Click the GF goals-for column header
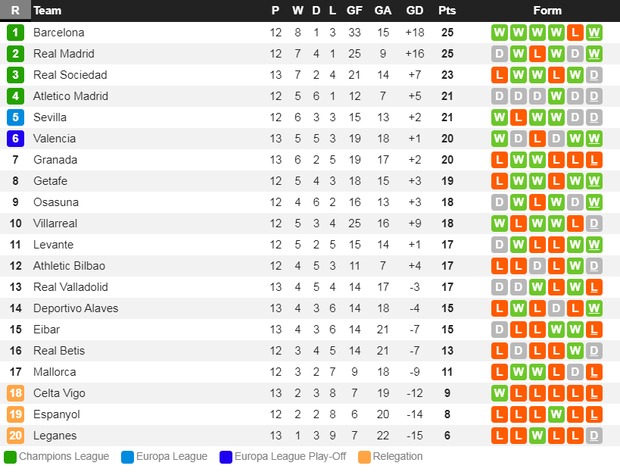Screen dimensions: 620x472 (354, 10)
